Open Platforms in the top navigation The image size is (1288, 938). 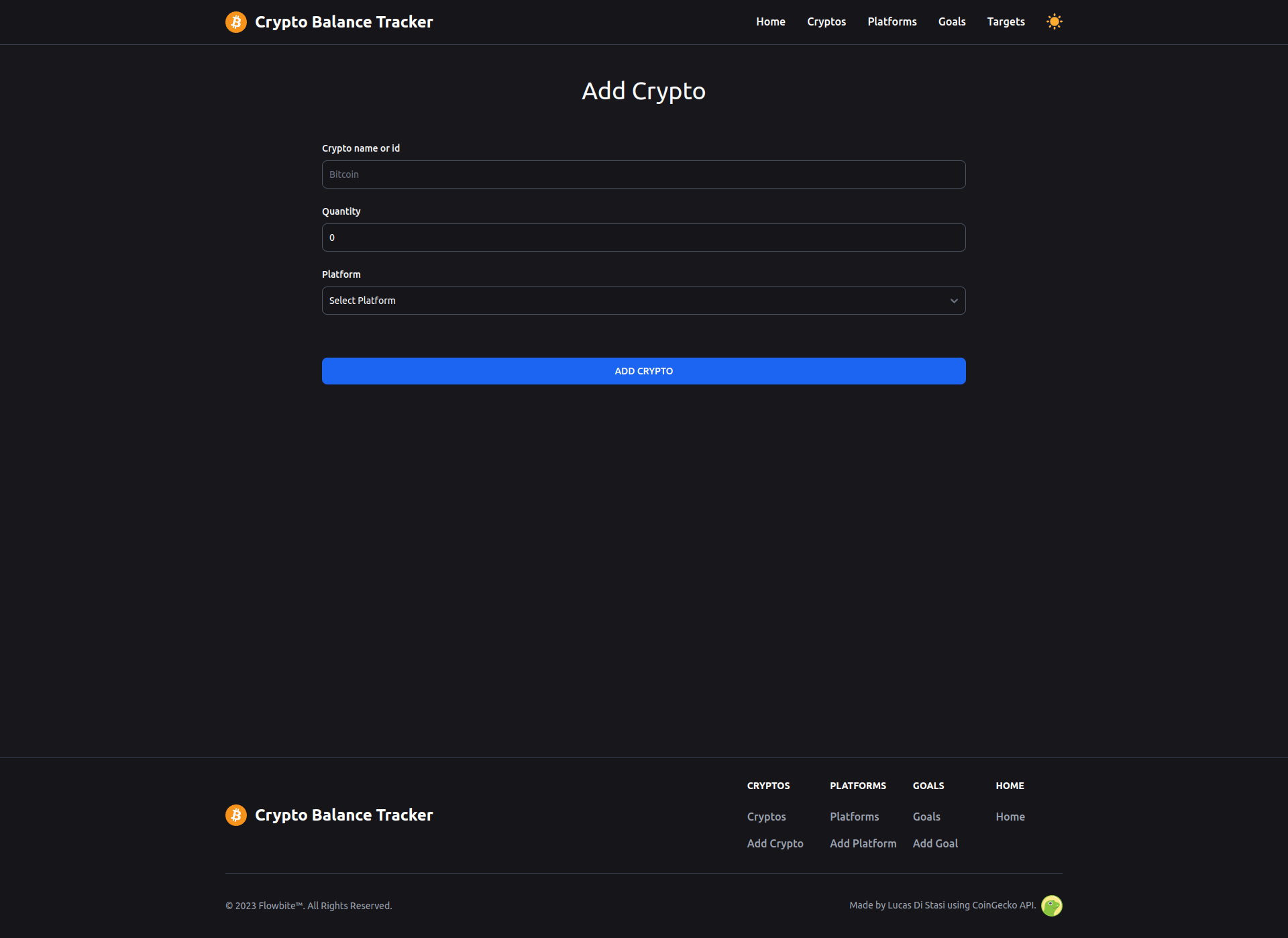coord(892,21)
